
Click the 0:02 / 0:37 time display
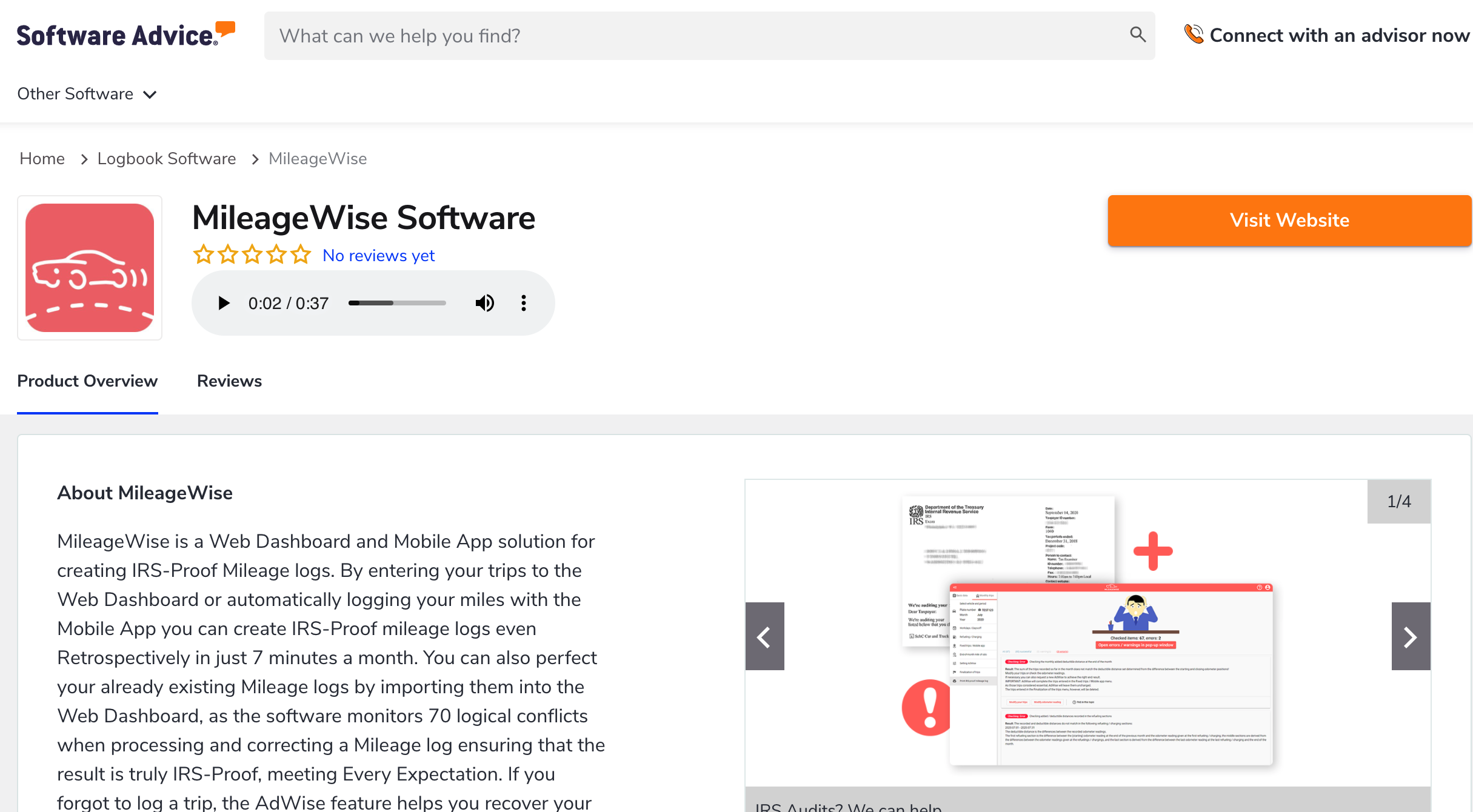(289, 303)
